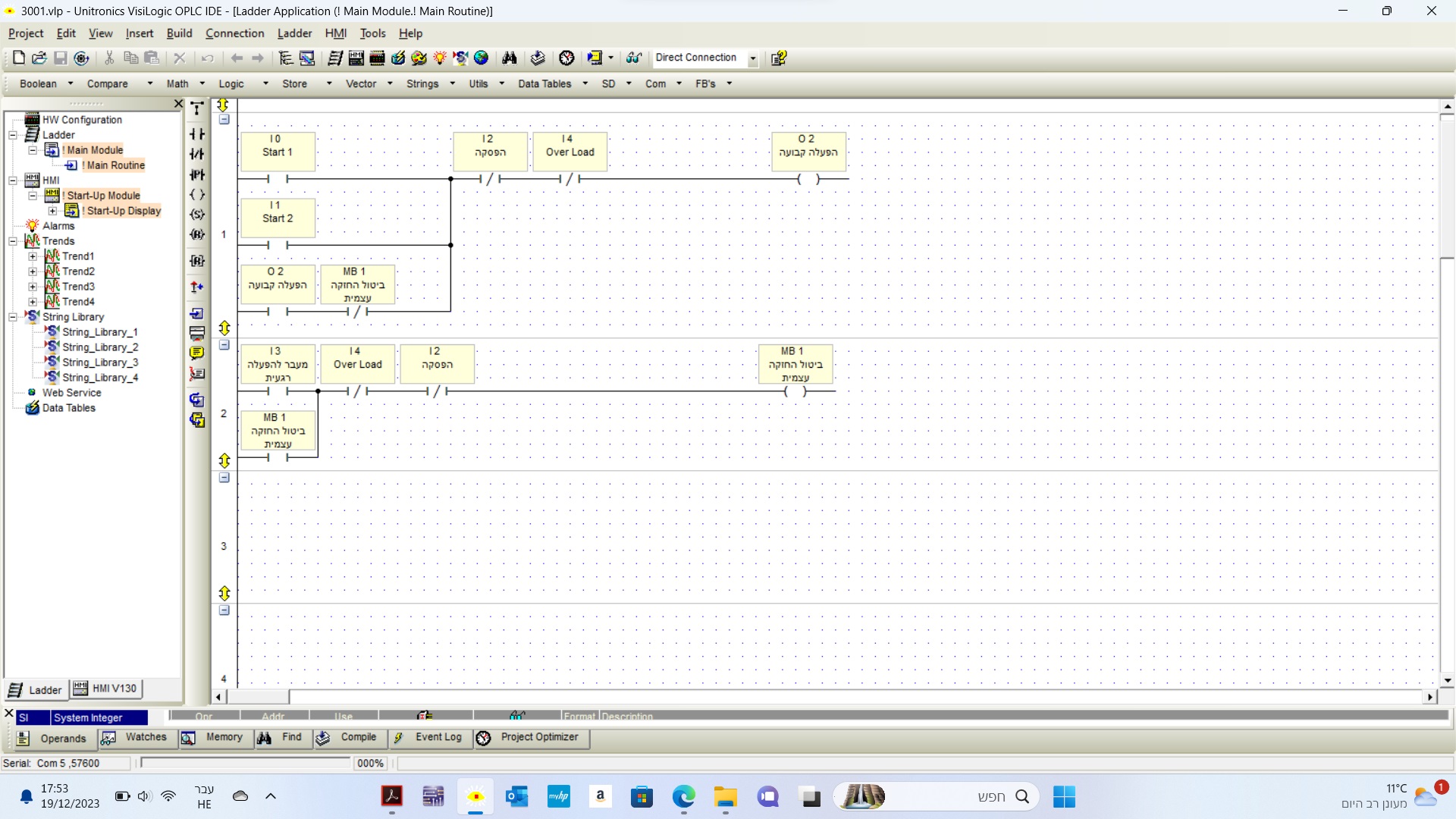
Task: Close the project tree panel
Action: [x=178, y=104]
